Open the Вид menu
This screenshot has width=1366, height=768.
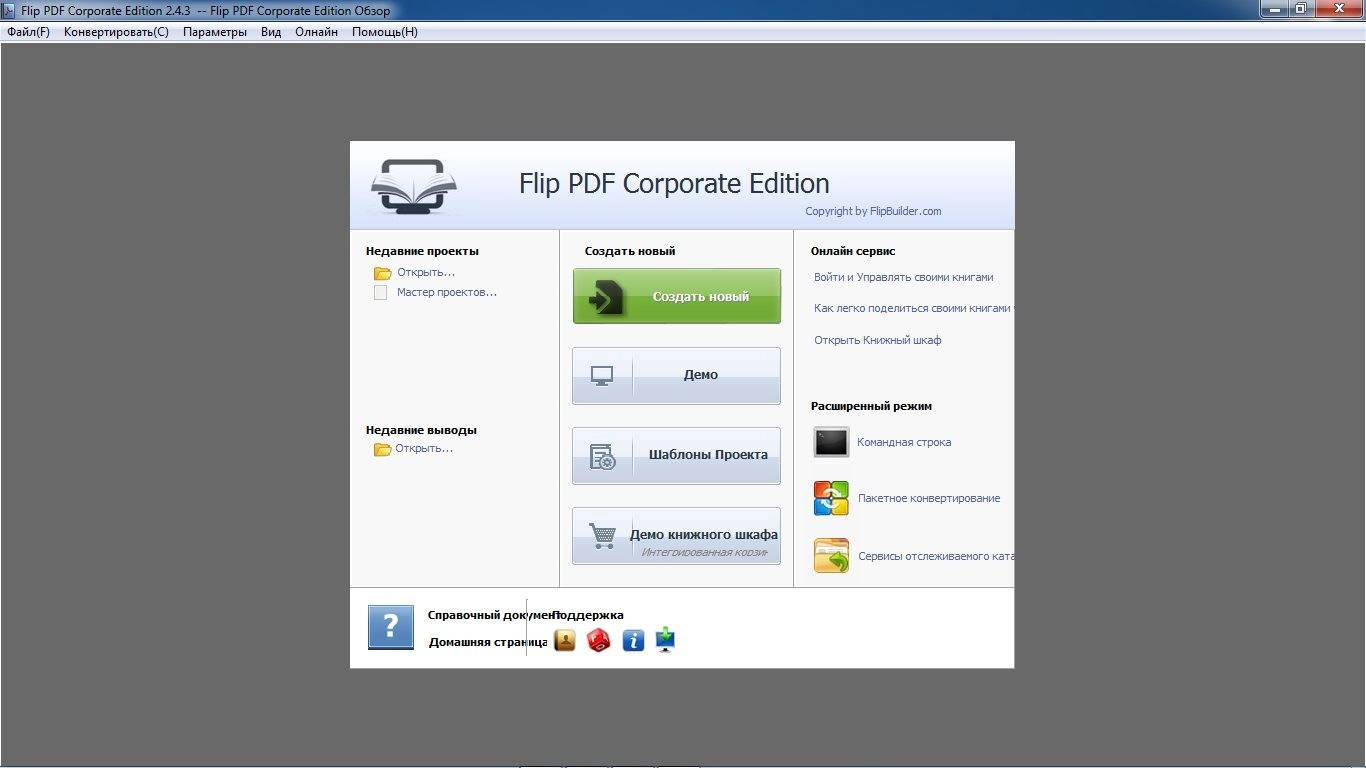pyautogui.click(x=271, y=32)
